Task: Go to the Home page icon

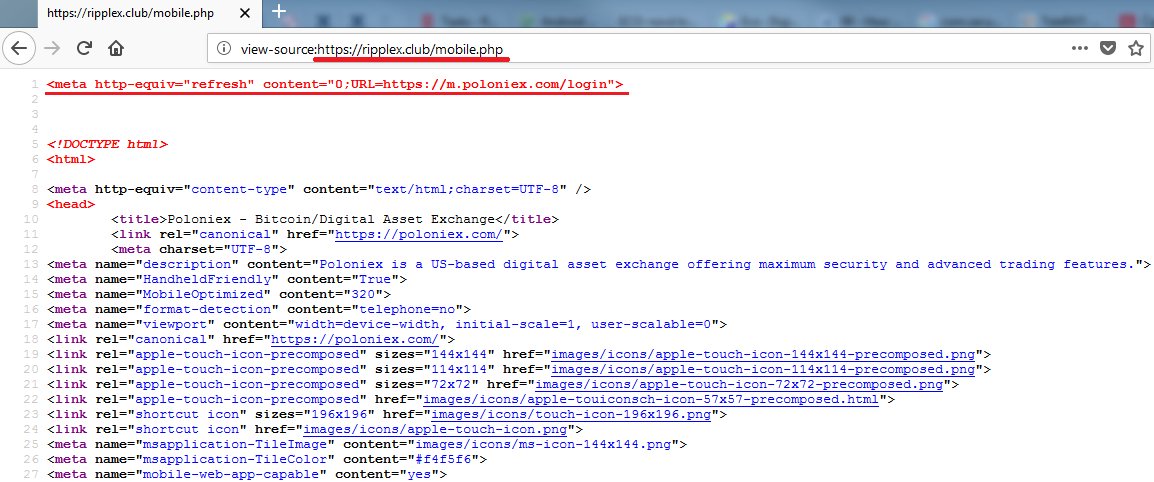Action: pyautogui.click(x=116, y=49)
